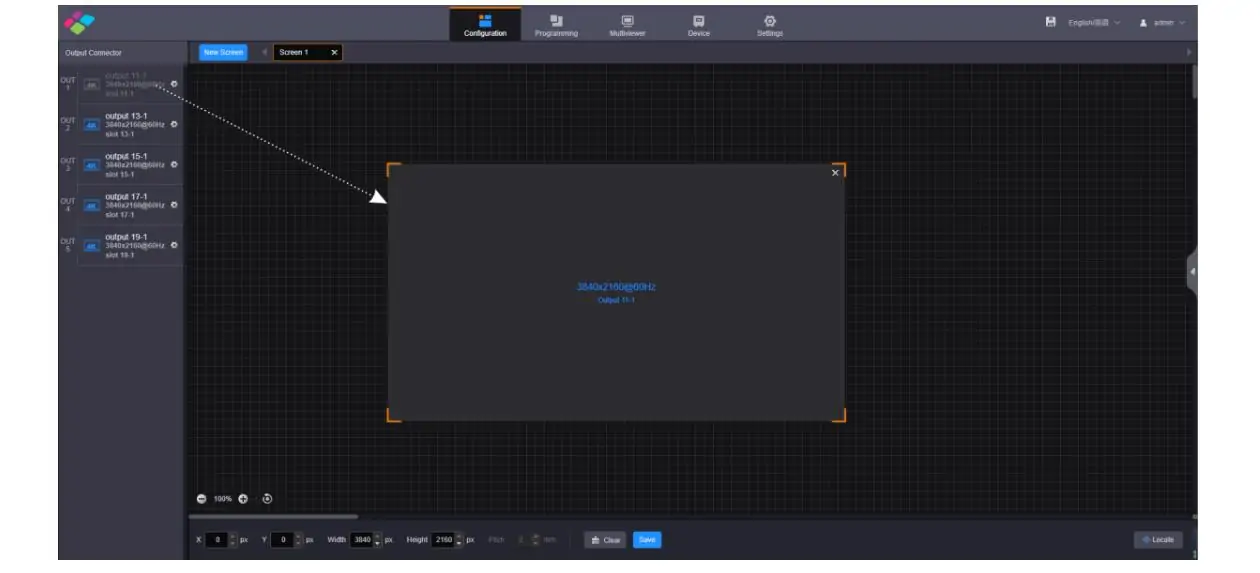Screen dimensions: 1260x573
Task: Click the previous screen tab arrow
Action: tap(265, 52)
